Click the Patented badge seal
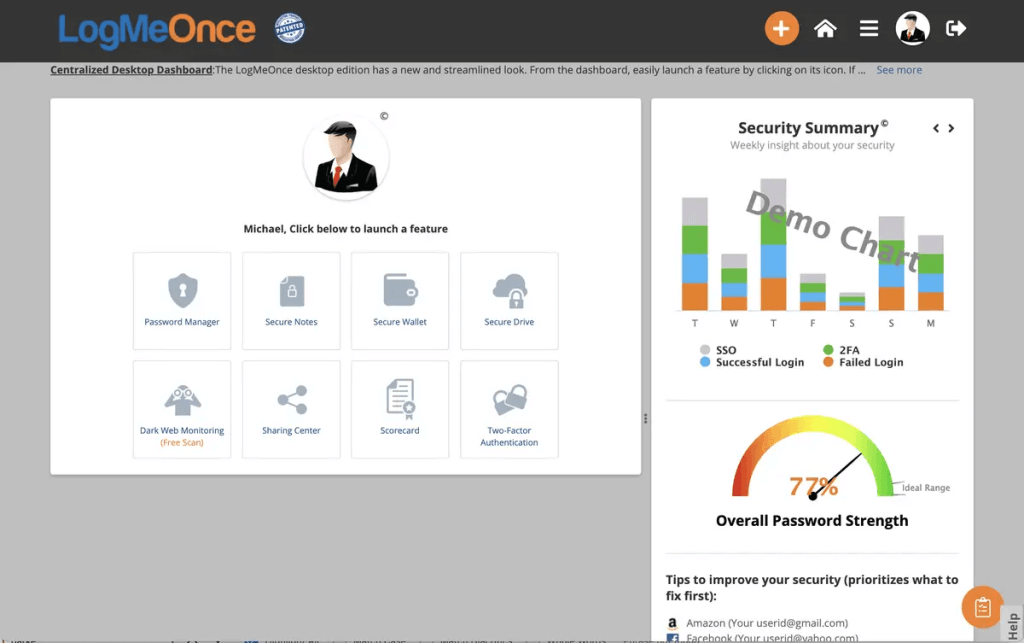 289,28
